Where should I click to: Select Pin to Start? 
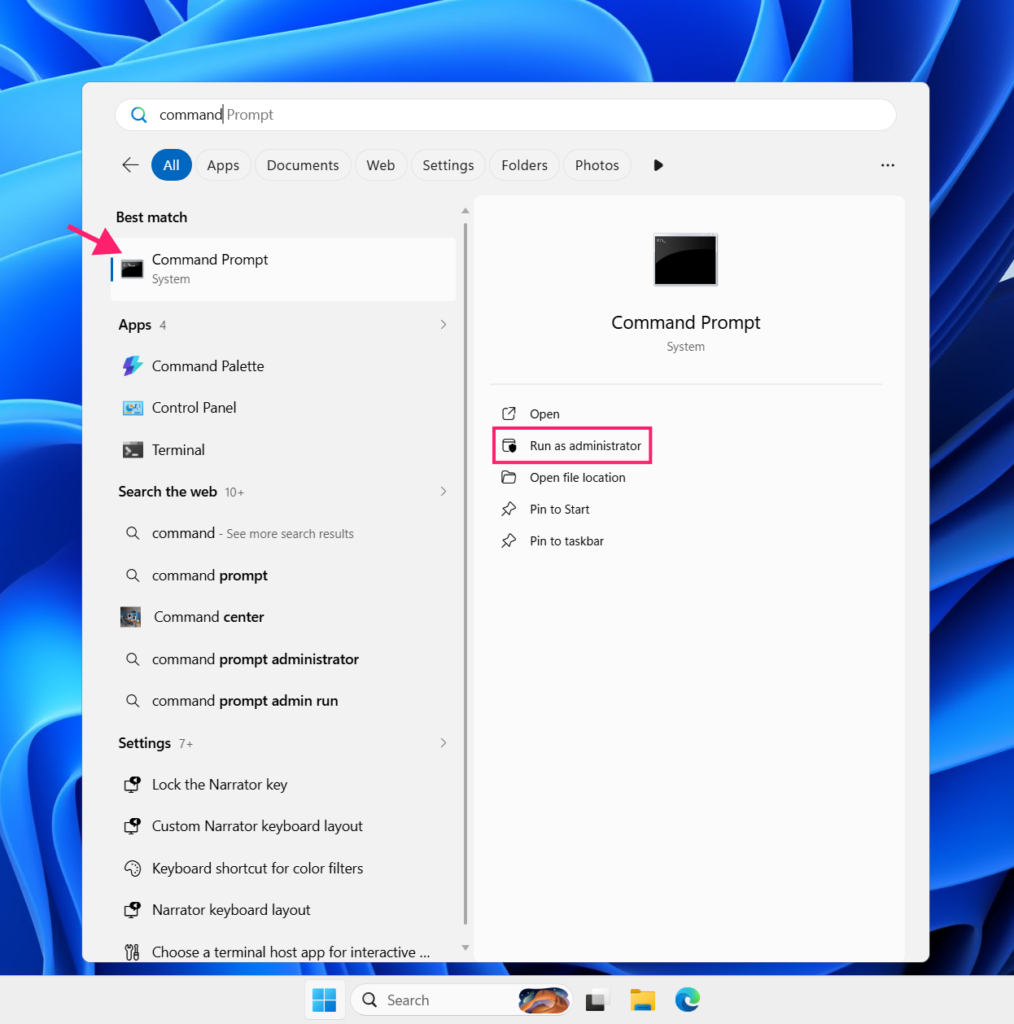(x=559, y=509)
